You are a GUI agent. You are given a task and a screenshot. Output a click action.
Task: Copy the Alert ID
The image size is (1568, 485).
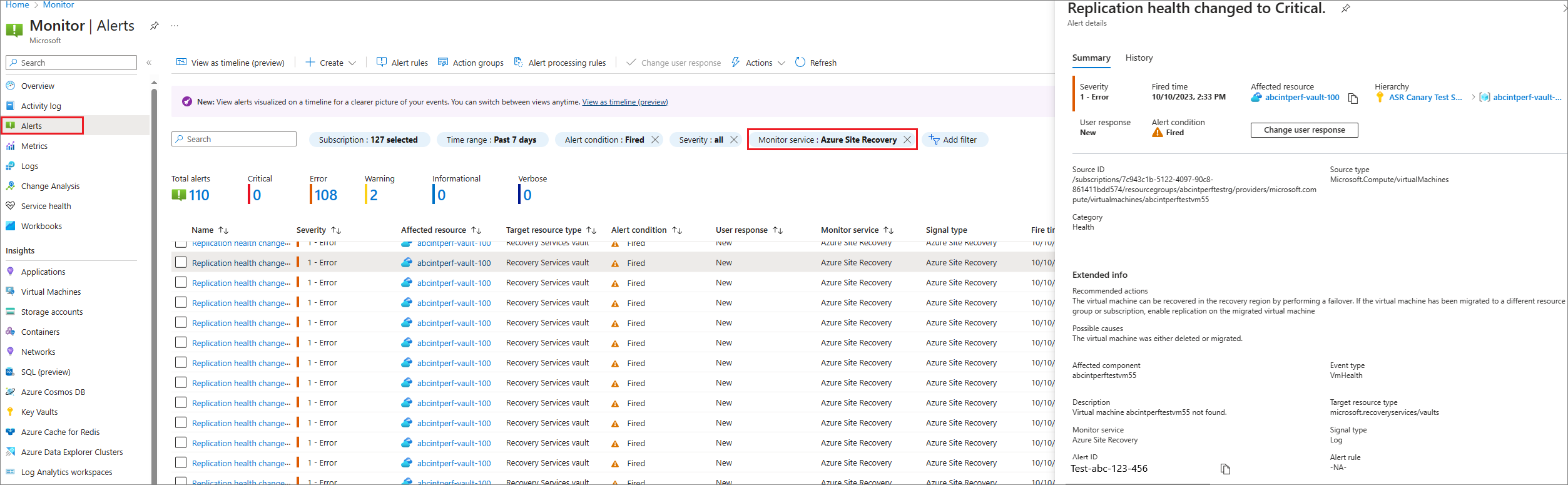coord(1225,469)
